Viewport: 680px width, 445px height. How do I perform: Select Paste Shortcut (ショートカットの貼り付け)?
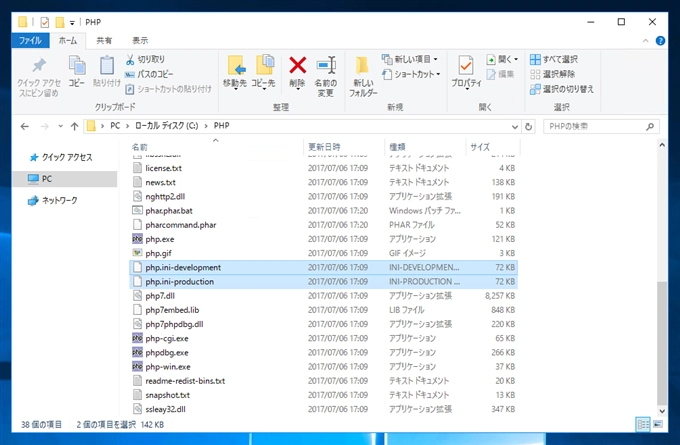point(168,89)
